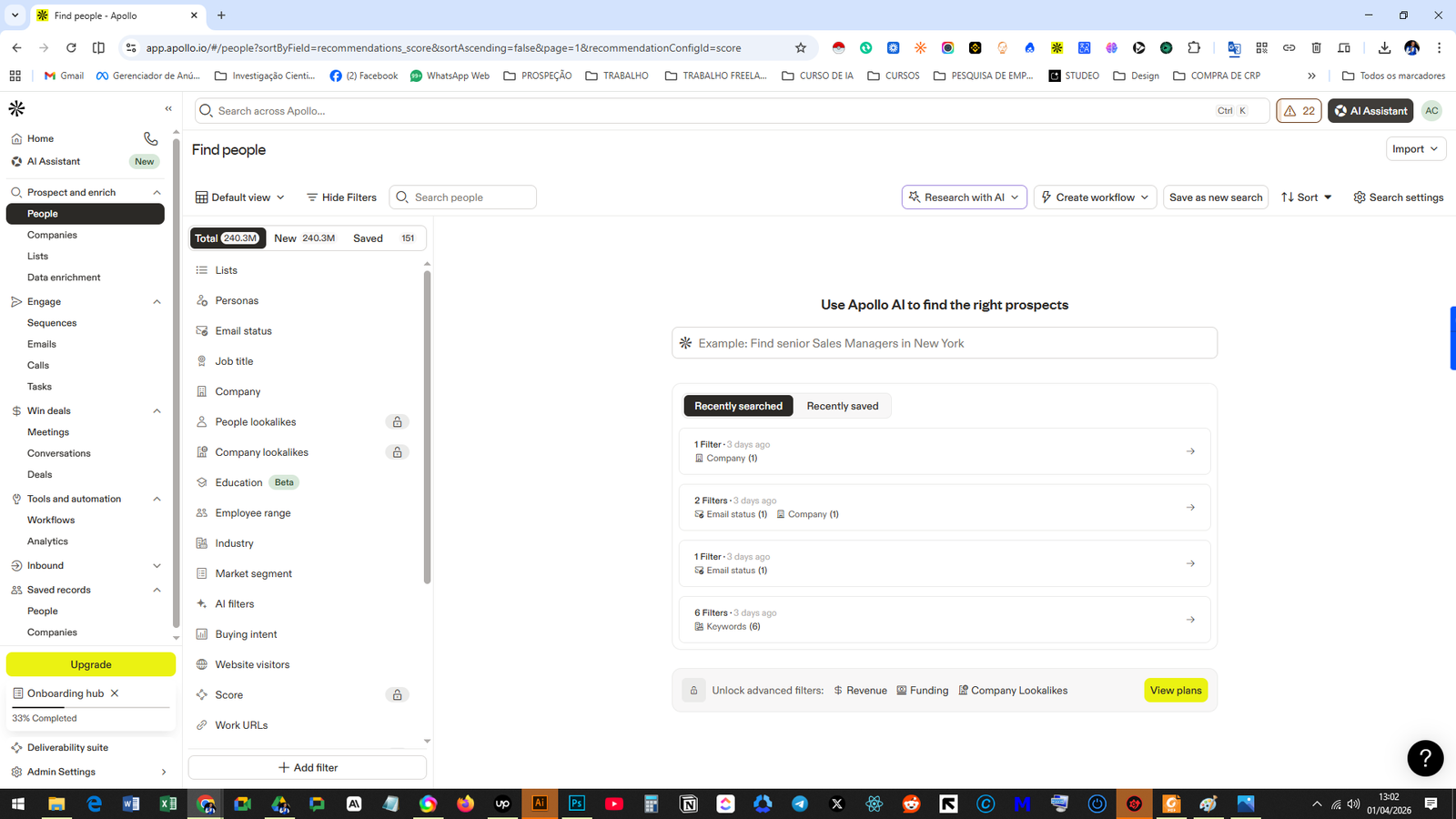The width and height of the screenshot is (1456, 819).
Task: Open the Default view dropdown
Action: point(240,197)
